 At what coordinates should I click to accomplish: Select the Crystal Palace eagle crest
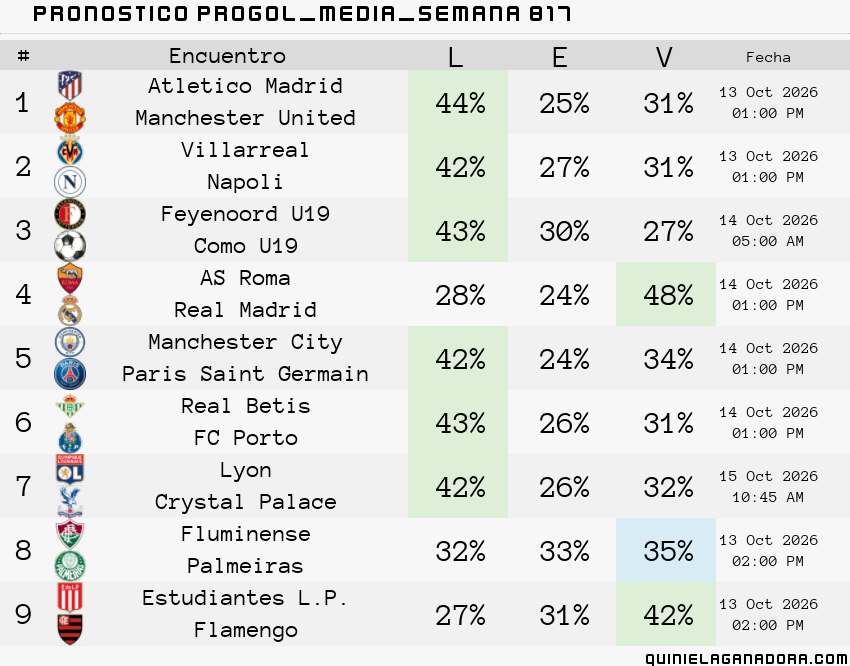tap(70, 502)
